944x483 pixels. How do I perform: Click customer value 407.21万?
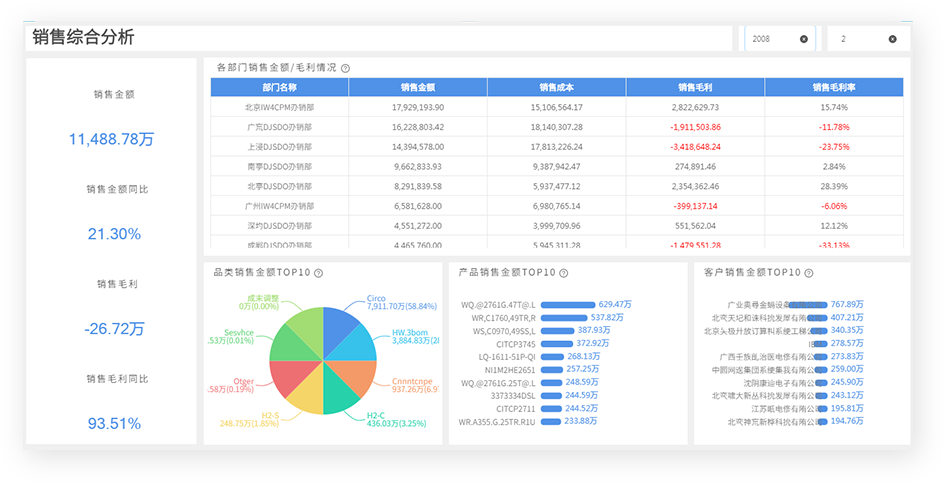pyautogui.click(x=847, y=317)
